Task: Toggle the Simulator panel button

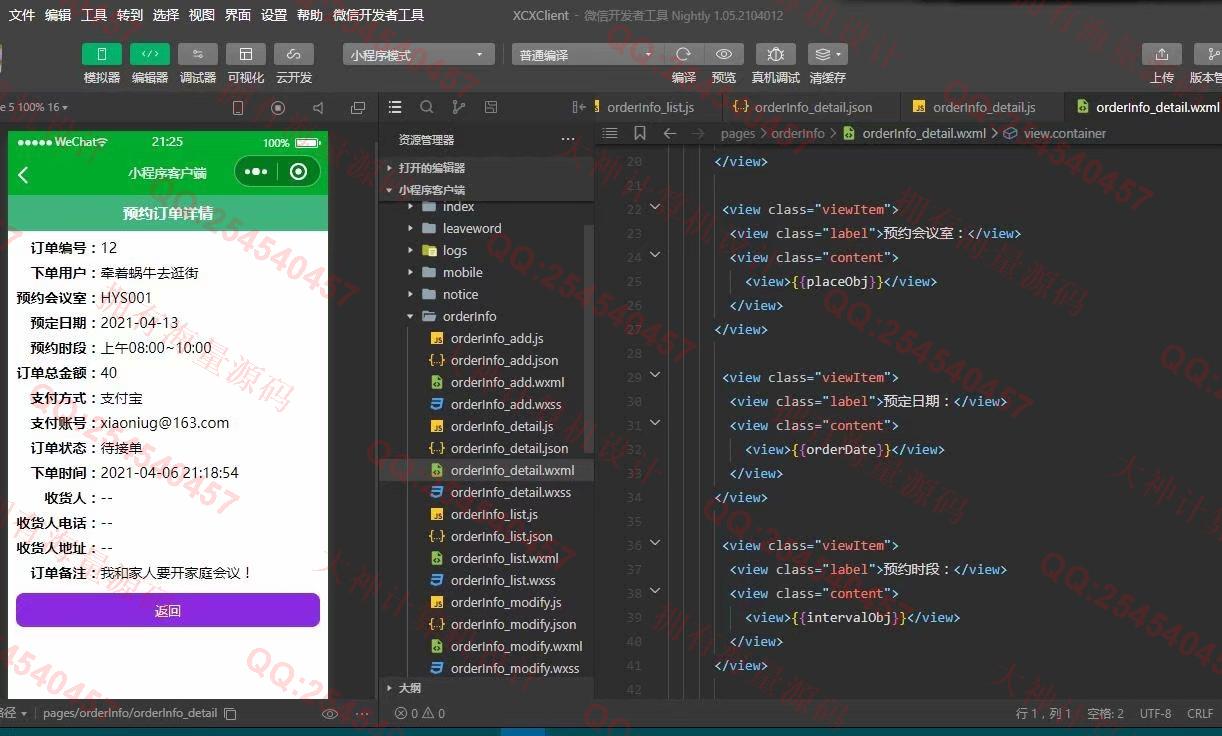Action: (101, 54)
